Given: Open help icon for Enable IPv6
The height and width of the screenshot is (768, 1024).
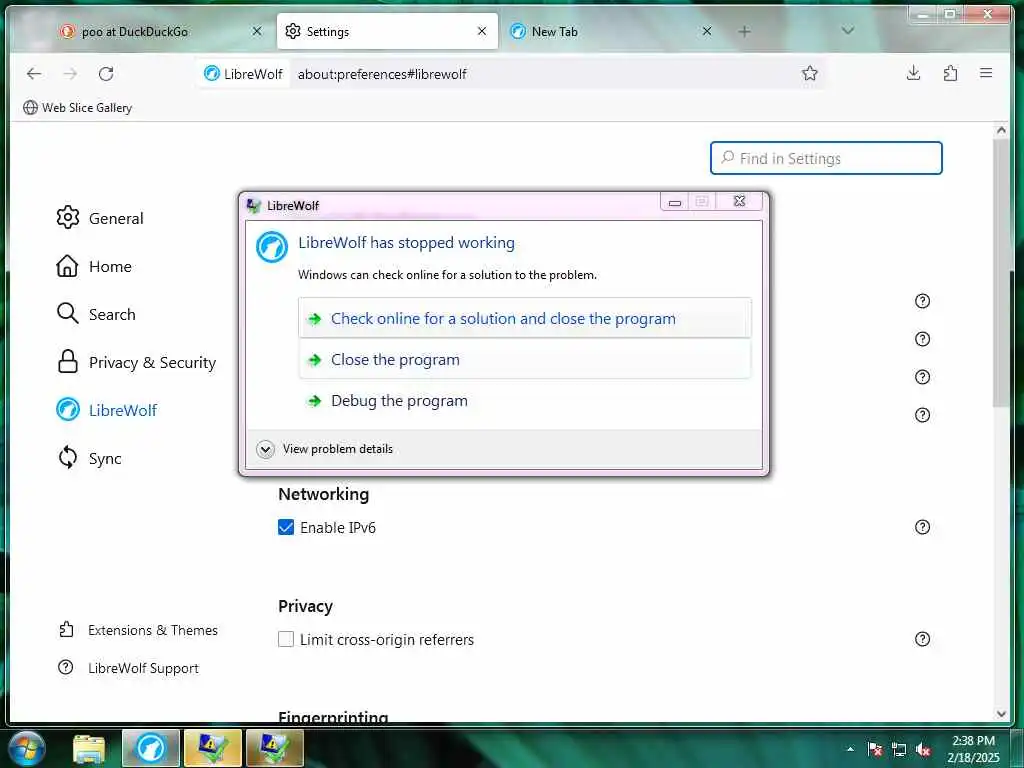Looking at the screenshot, I should (x=922, y=527).
